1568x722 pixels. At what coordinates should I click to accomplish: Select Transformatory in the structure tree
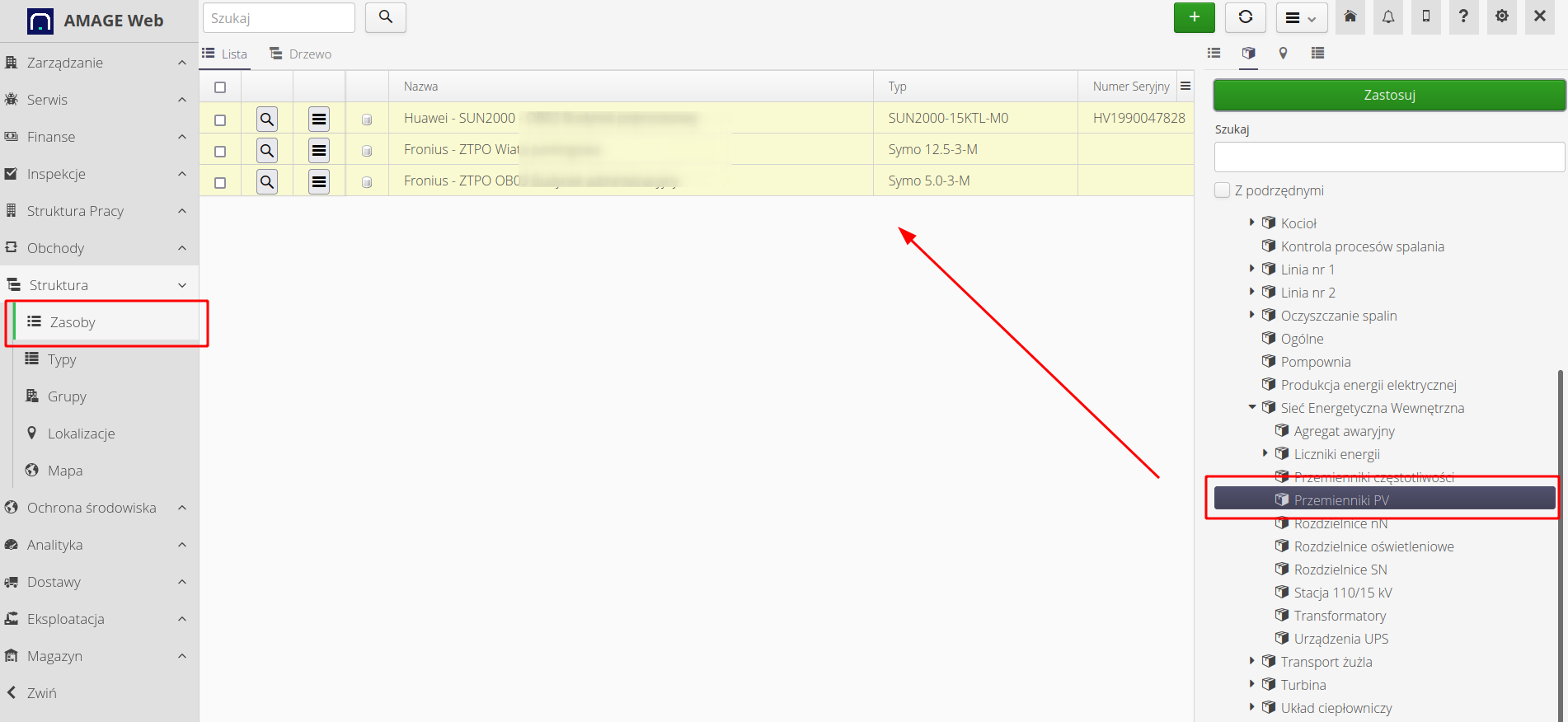pyautogui.click(x=1340, y=616)
